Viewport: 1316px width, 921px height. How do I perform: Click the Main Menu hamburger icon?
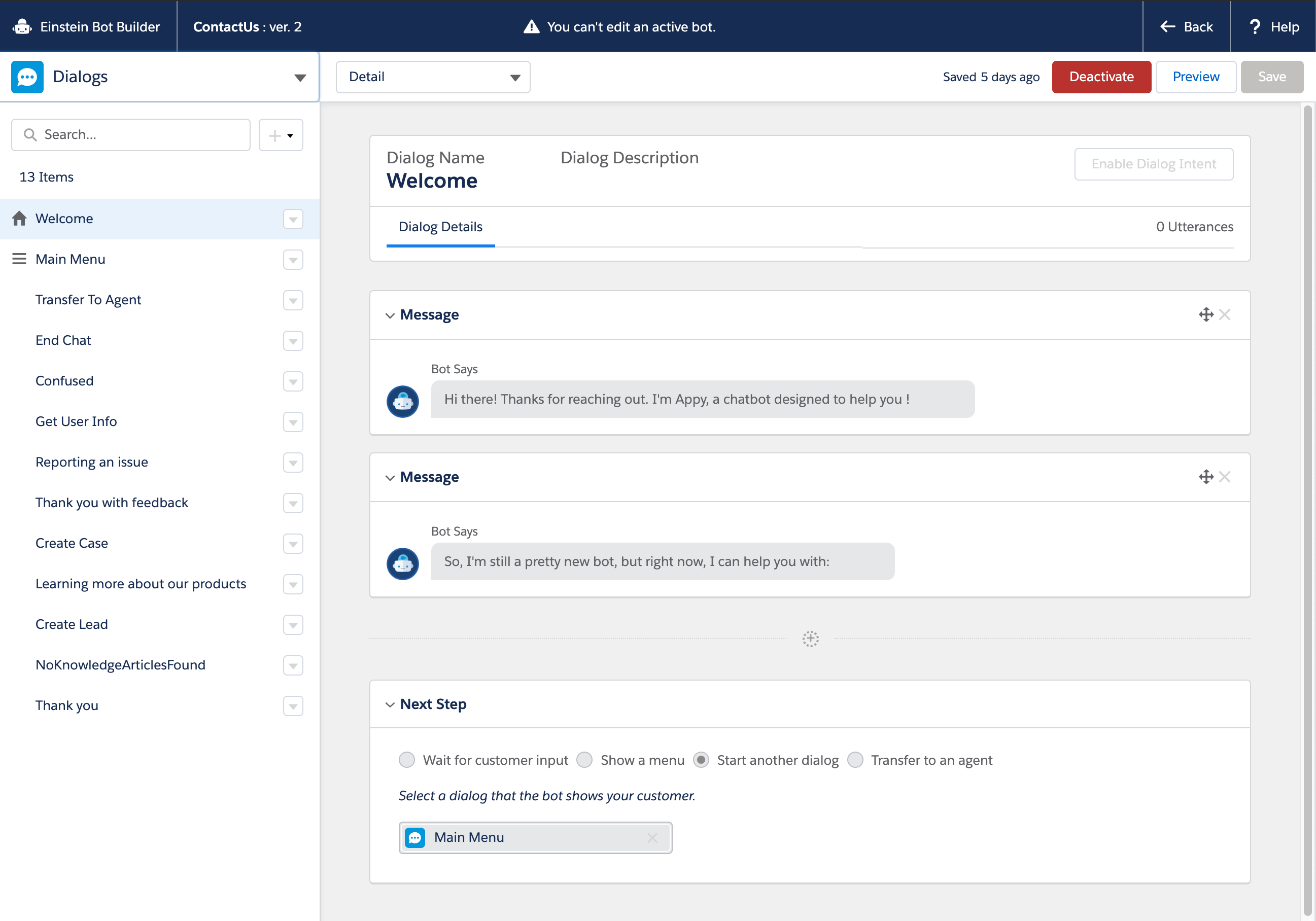tap(19, 259)
